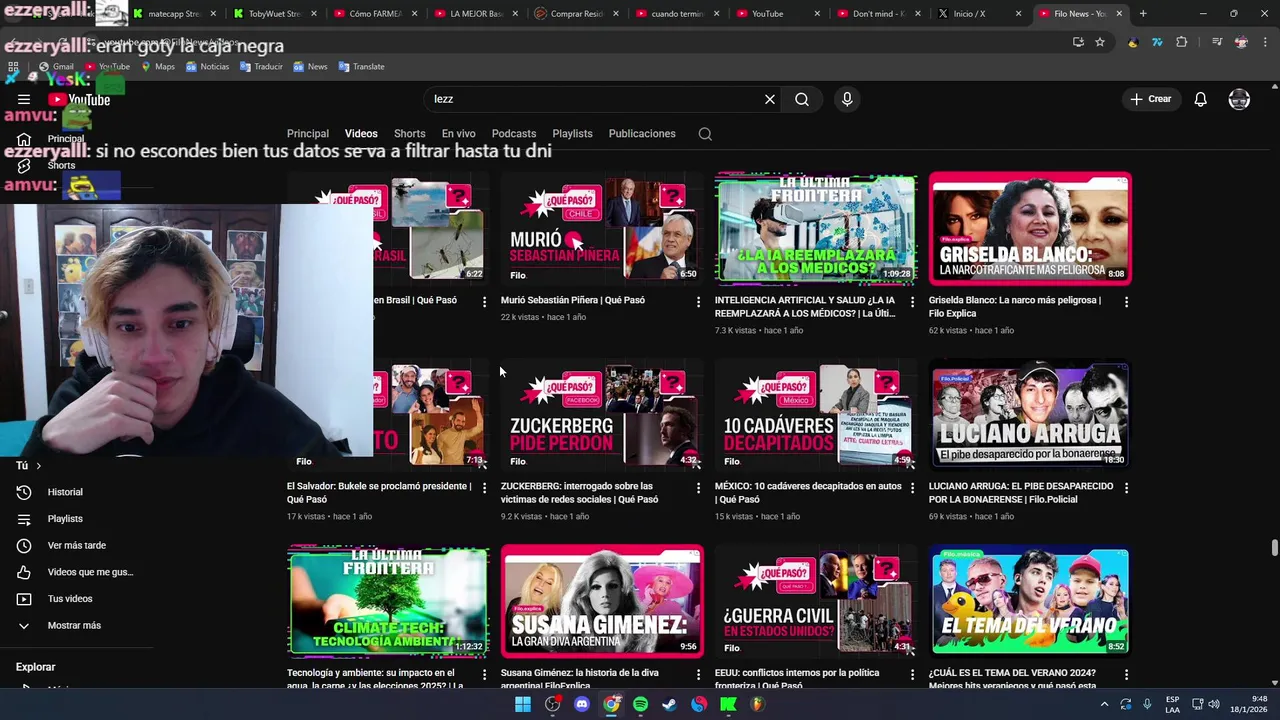Screen dimensions: 1280x720
Task: Open the channel Playlists tab
Action: point(572,134)
